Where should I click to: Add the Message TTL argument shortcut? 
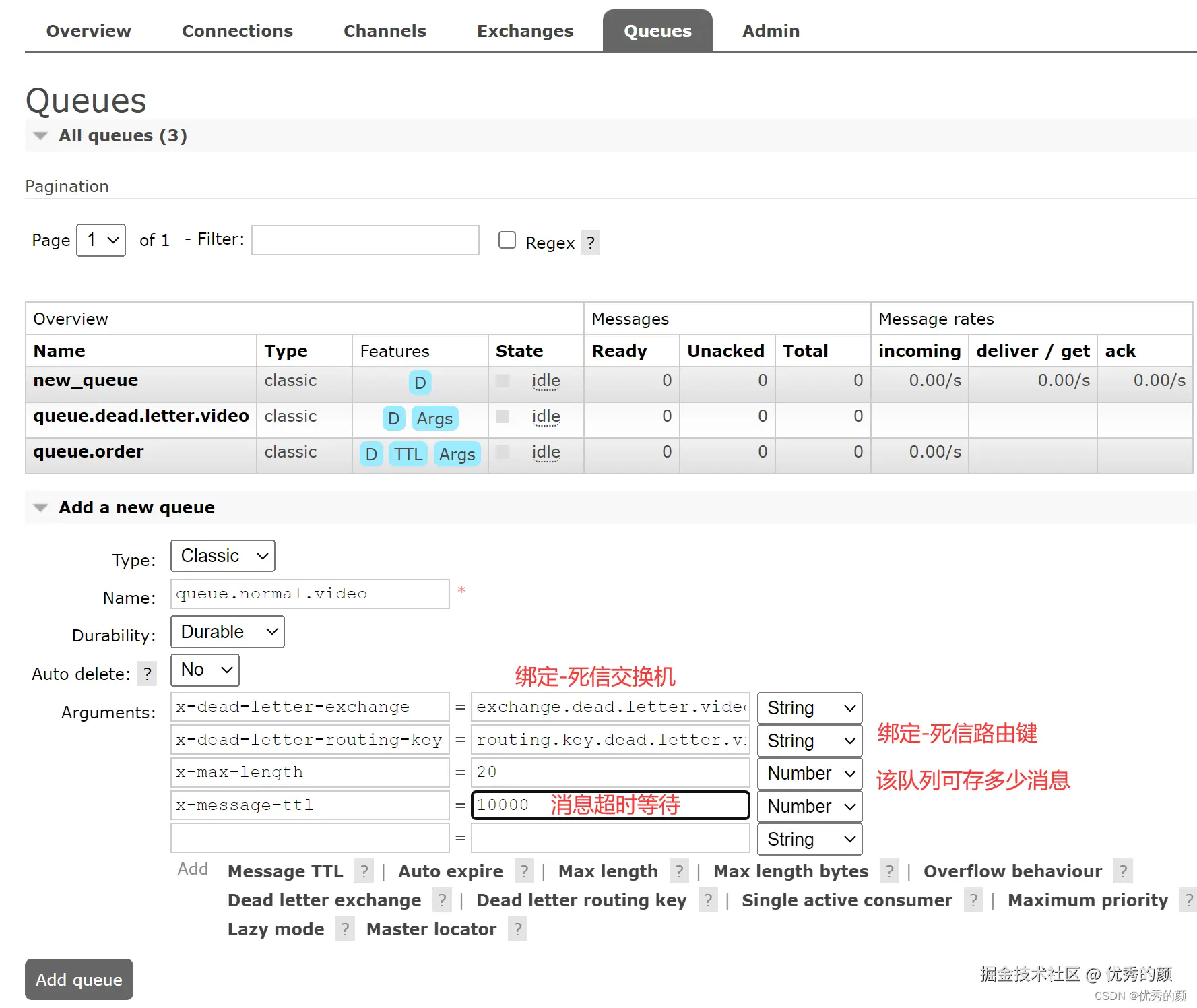point(285,871)
